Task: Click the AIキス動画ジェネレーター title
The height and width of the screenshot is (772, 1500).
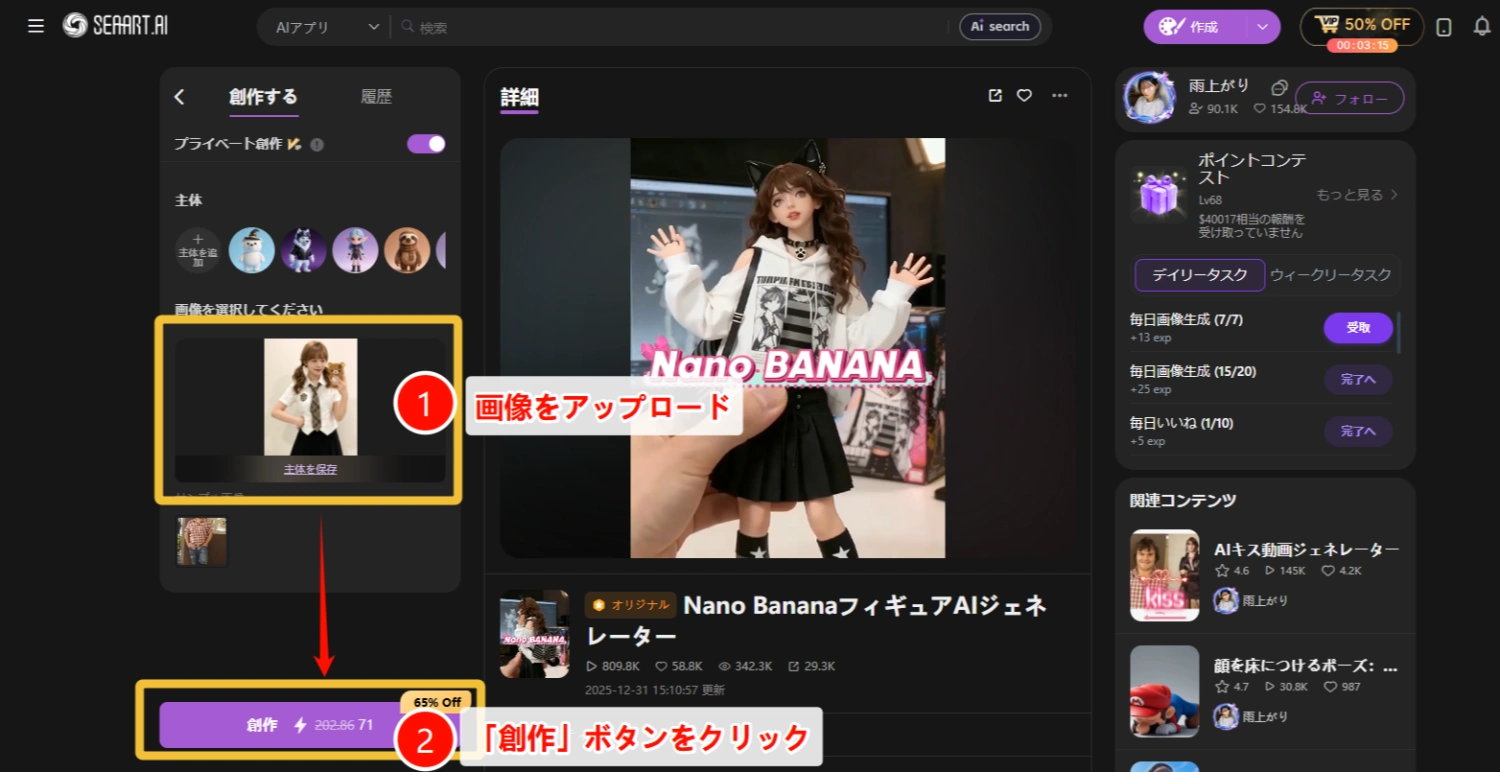Action: [x=1306, y=549]
